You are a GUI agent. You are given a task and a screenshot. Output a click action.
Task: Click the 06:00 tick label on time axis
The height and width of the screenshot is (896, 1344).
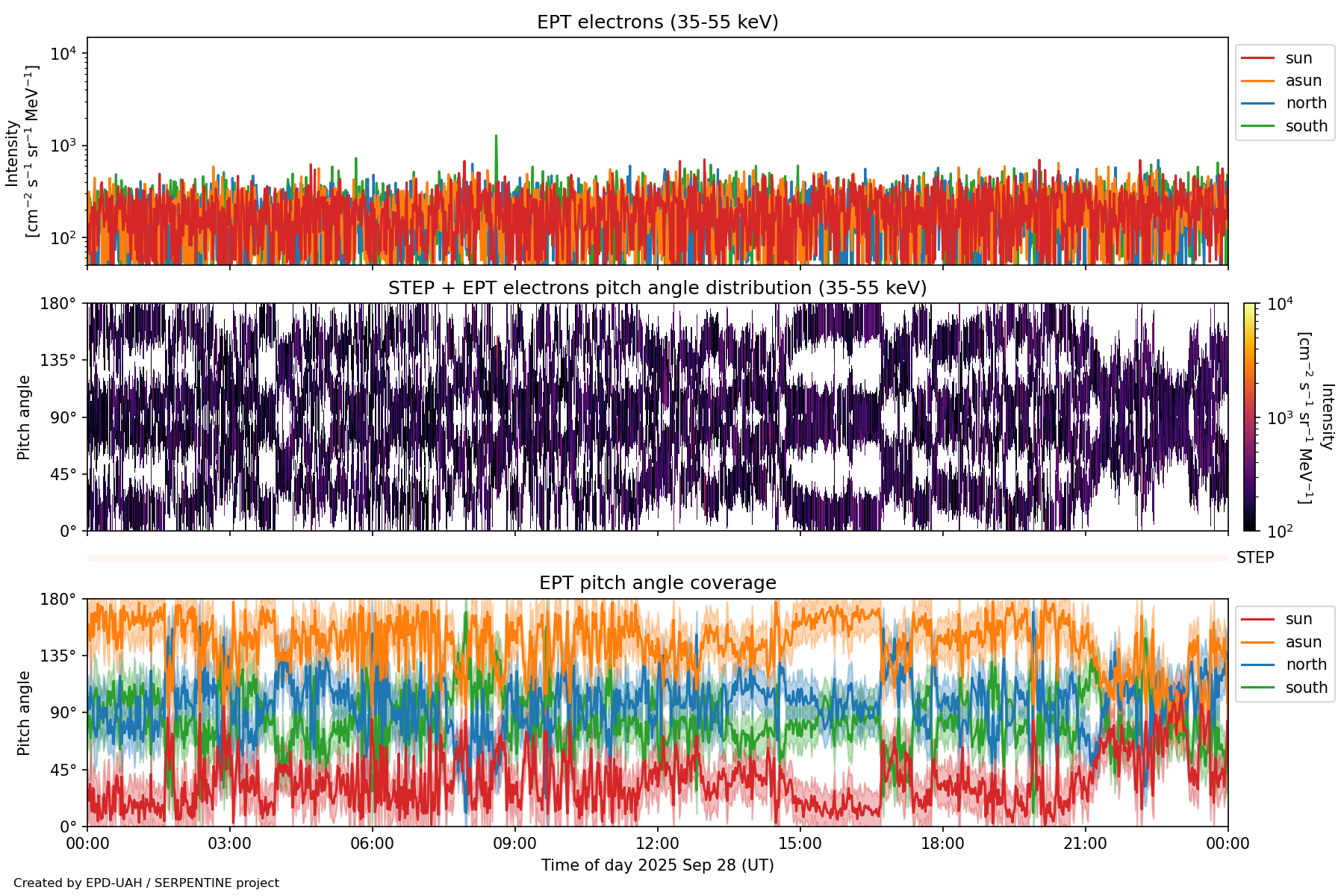372,844
